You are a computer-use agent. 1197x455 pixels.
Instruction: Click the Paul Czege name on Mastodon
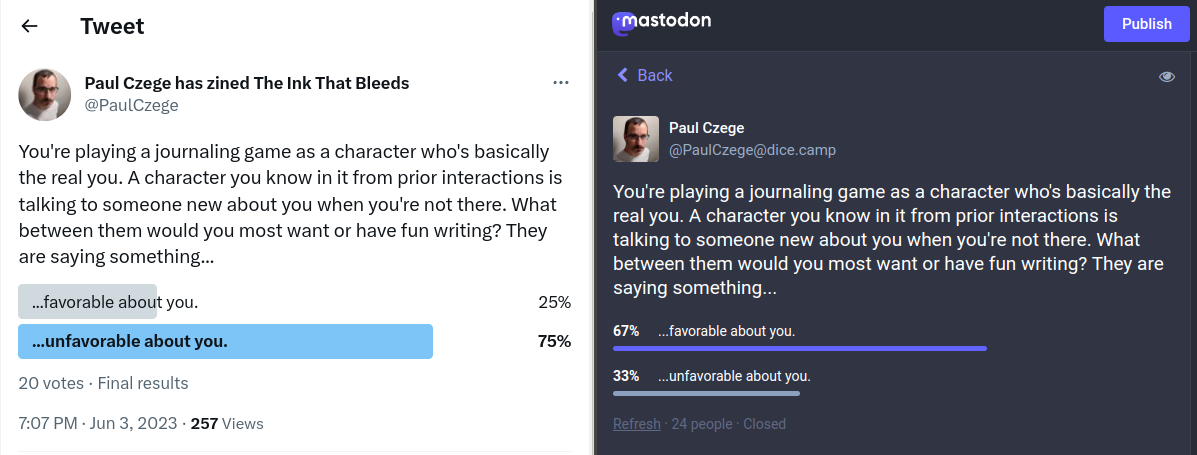706,128
